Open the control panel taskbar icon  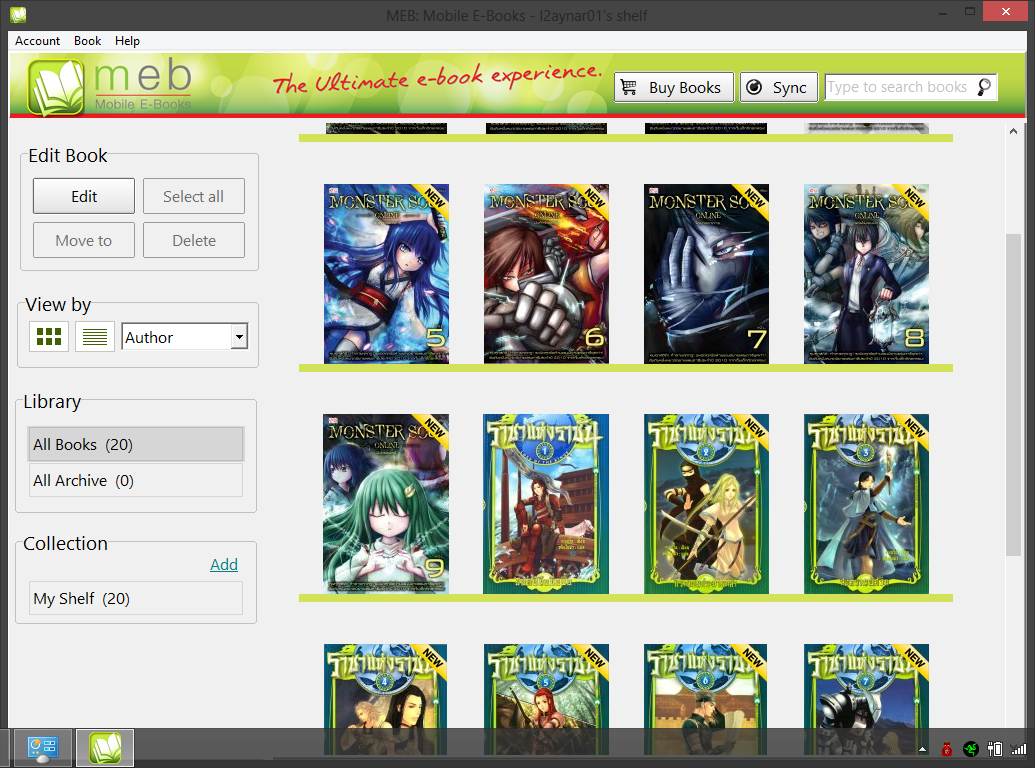click(43, 748)
